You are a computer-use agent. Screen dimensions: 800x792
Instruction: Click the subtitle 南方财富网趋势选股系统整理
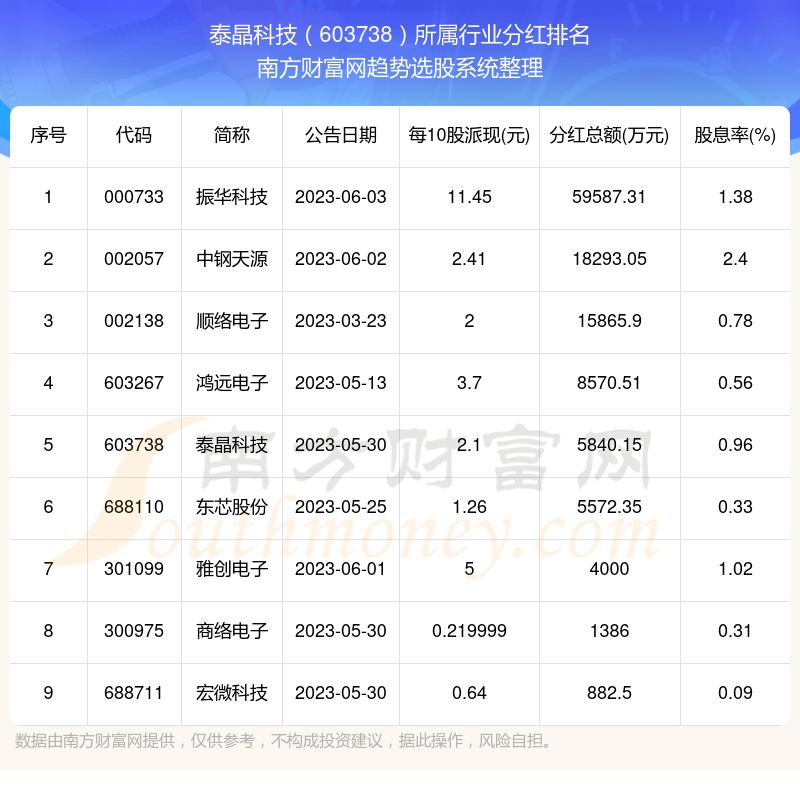[x=399, y=68]
